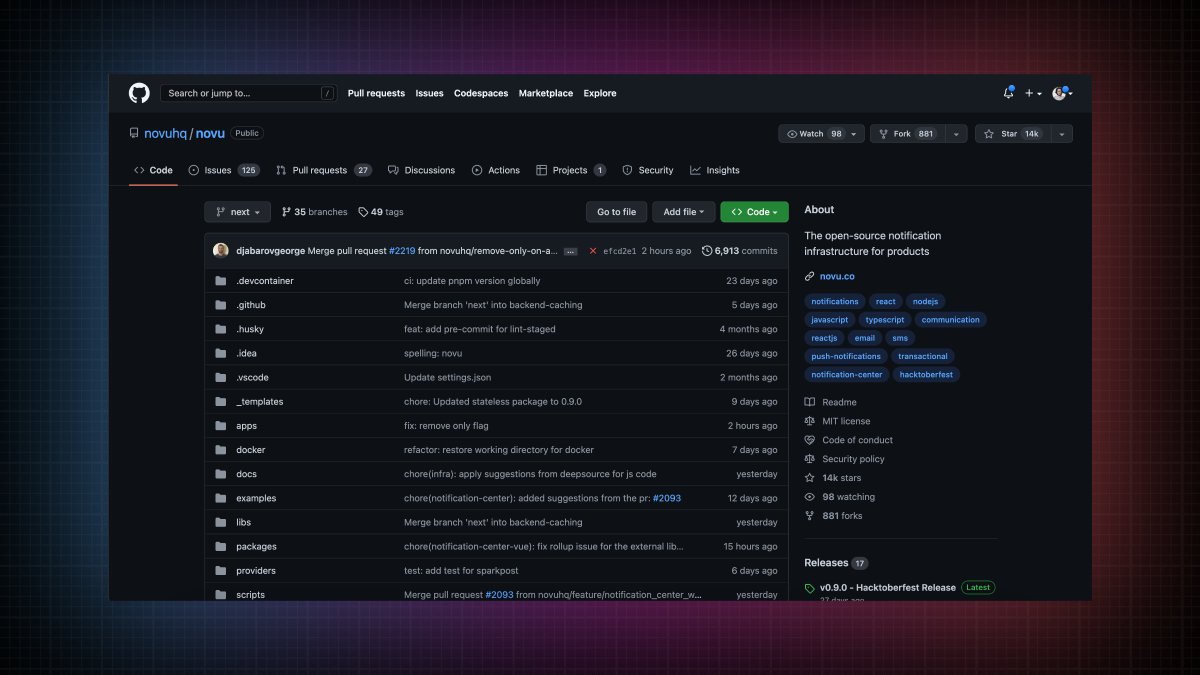This screenshot has width=1200, height=675.
Task: Click the plus sign create icon
Action: (1030, 93)
